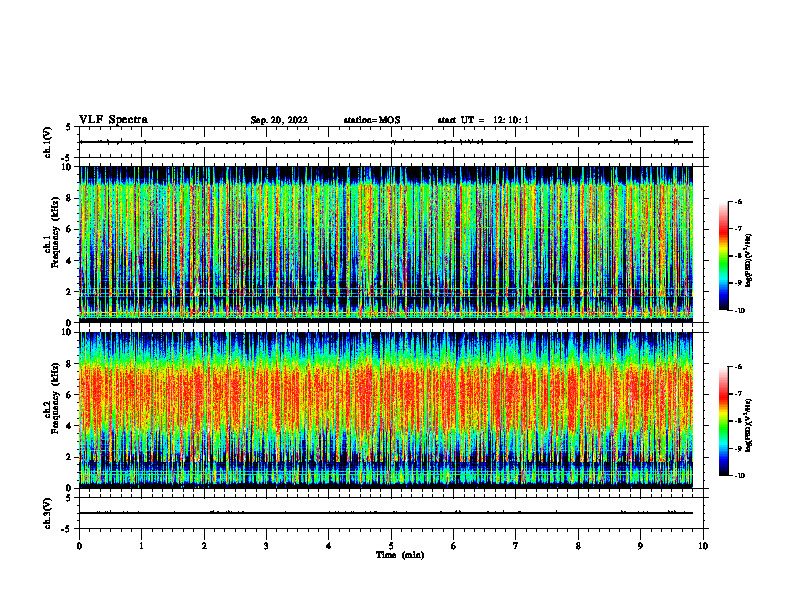This screenshot has height=612, width=792.
Task: Click the ch.1 frequency axis "4" tick label
Action: pos(69,261)
